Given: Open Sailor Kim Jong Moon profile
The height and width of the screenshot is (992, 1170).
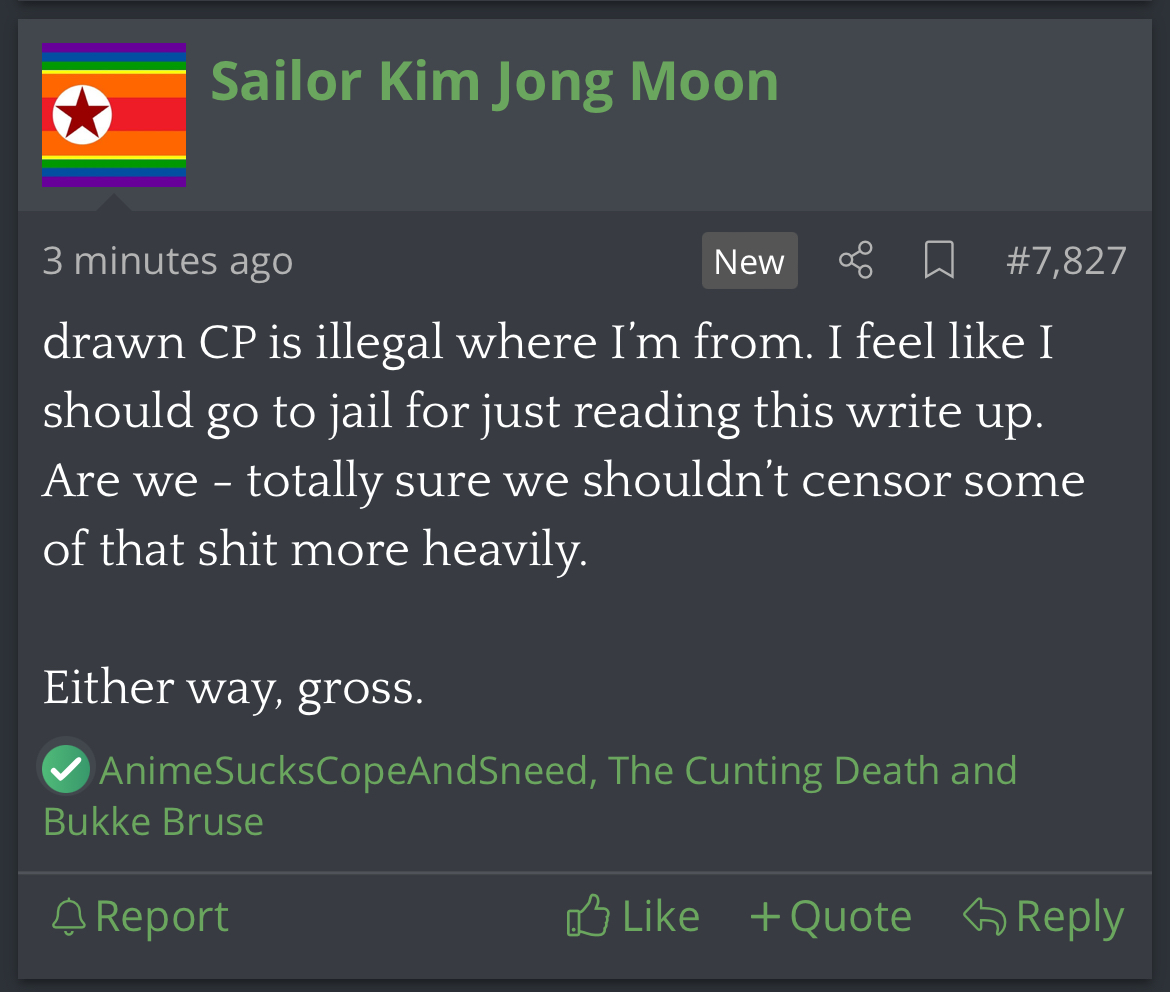Looking at the screenshot, I should coord(495,82).
